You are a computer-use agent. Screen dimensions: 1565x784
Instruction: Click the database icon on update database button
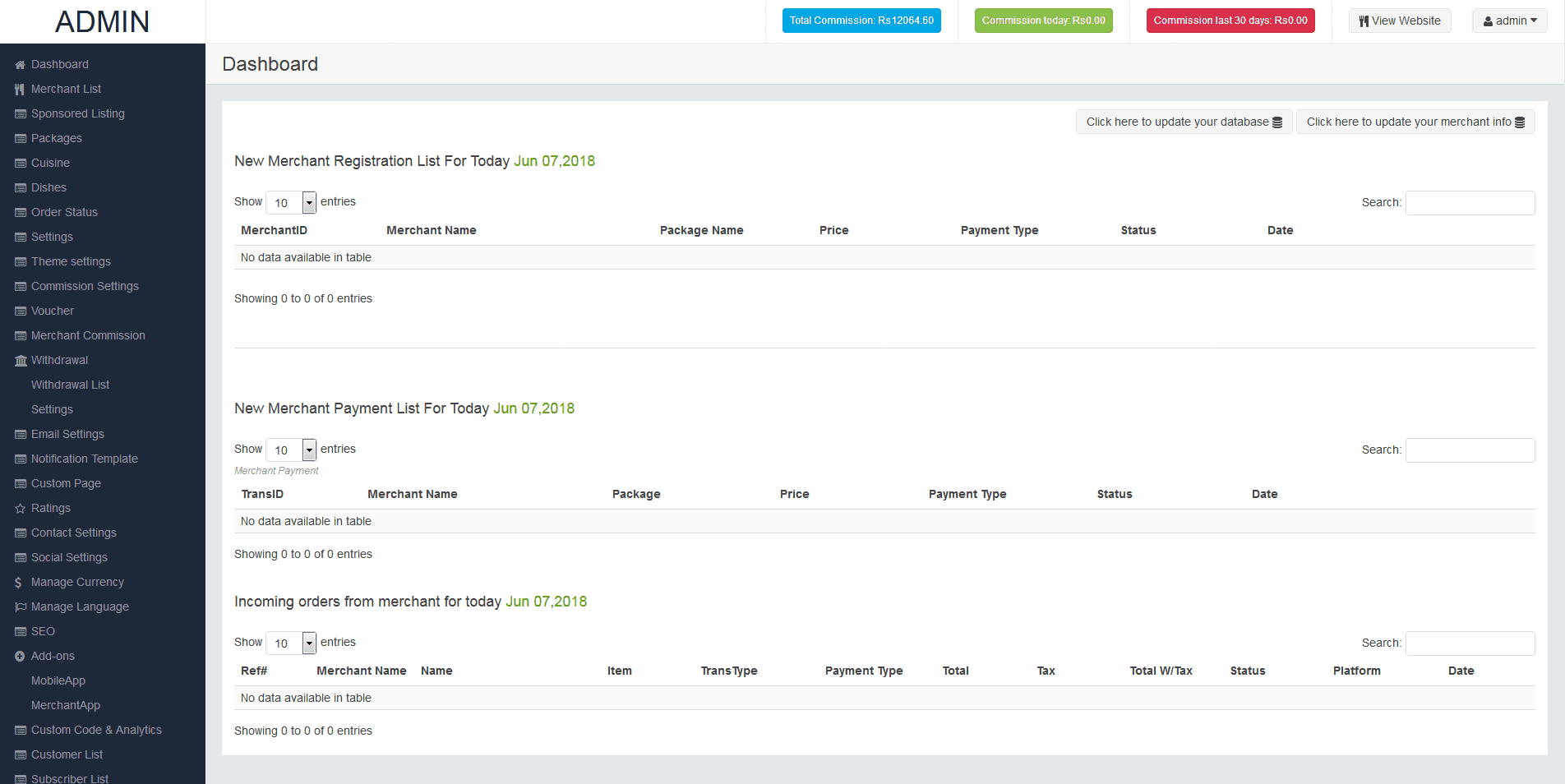tap(1277, 122)
